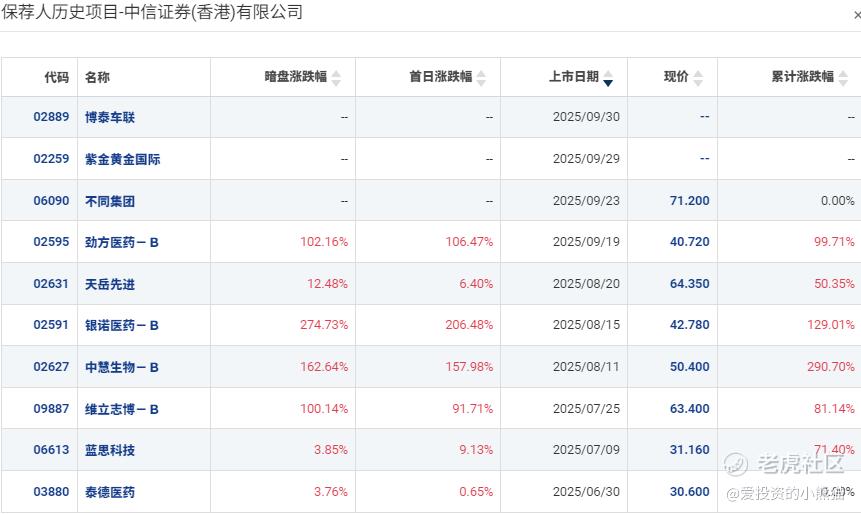Open 银诺医药-B stock page
The image size is (861, 514).
[122, 326]
